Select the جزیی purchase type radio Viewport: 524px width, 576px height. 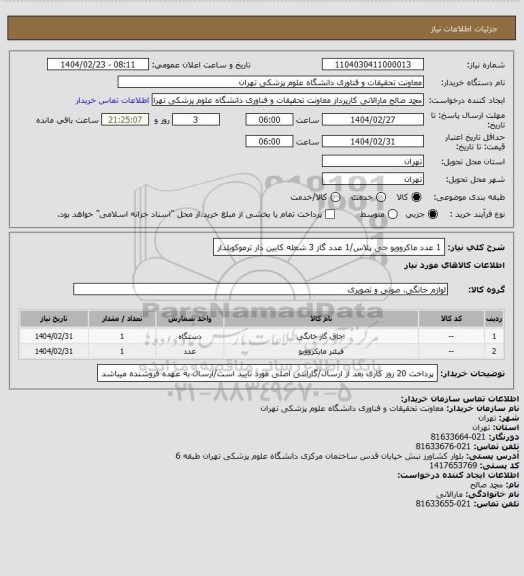[433, 214]
